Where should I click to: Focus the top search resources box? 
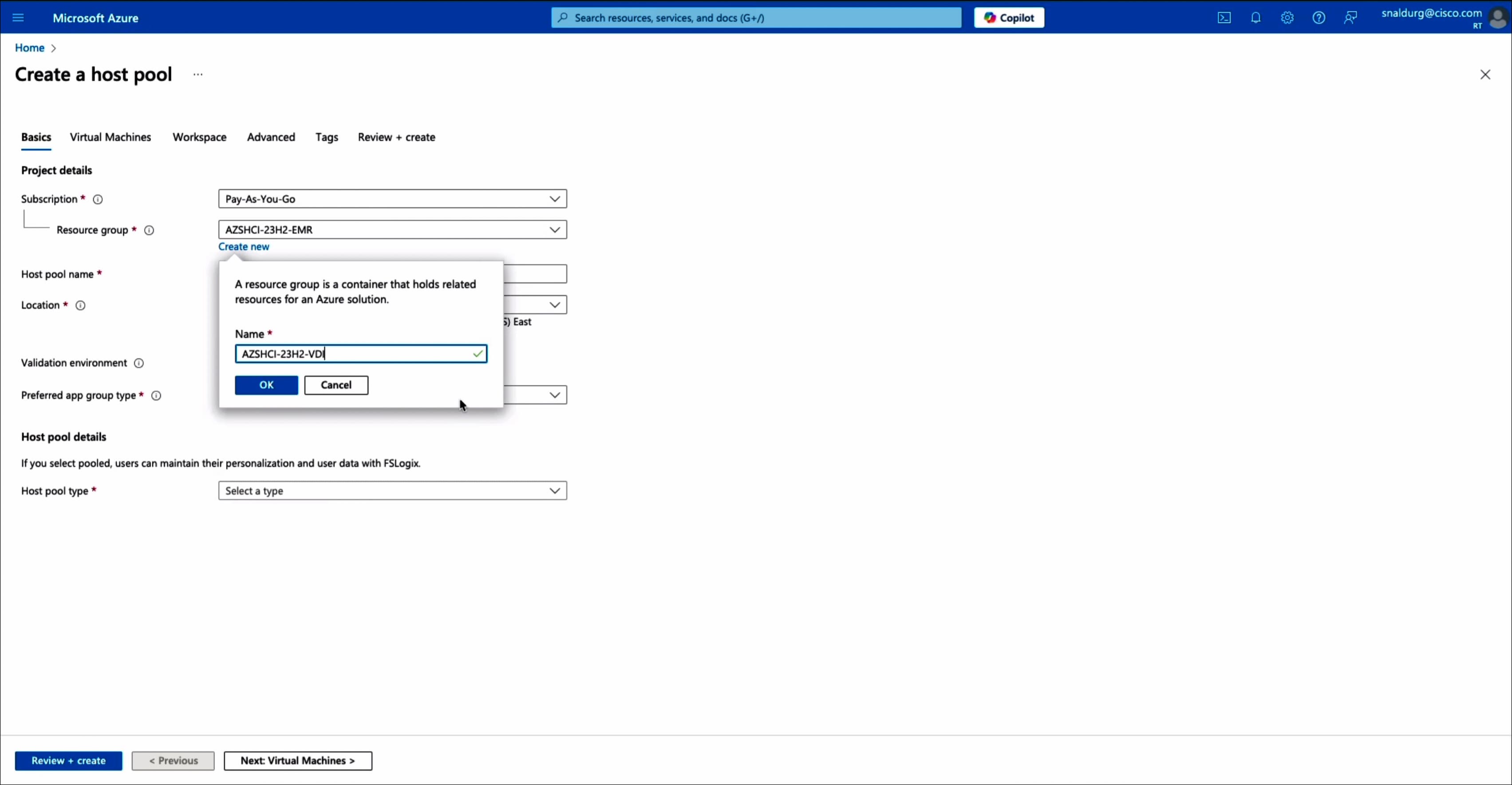click(x=756, y=18)
